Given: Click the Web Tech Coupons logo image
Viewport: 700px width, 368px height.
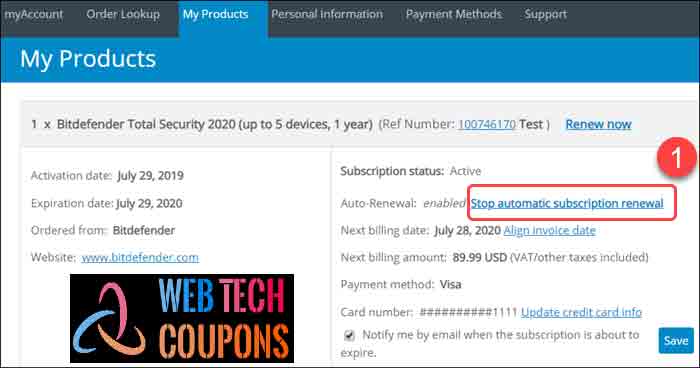Looking at the screenshot, I should [x=182, y=318].
